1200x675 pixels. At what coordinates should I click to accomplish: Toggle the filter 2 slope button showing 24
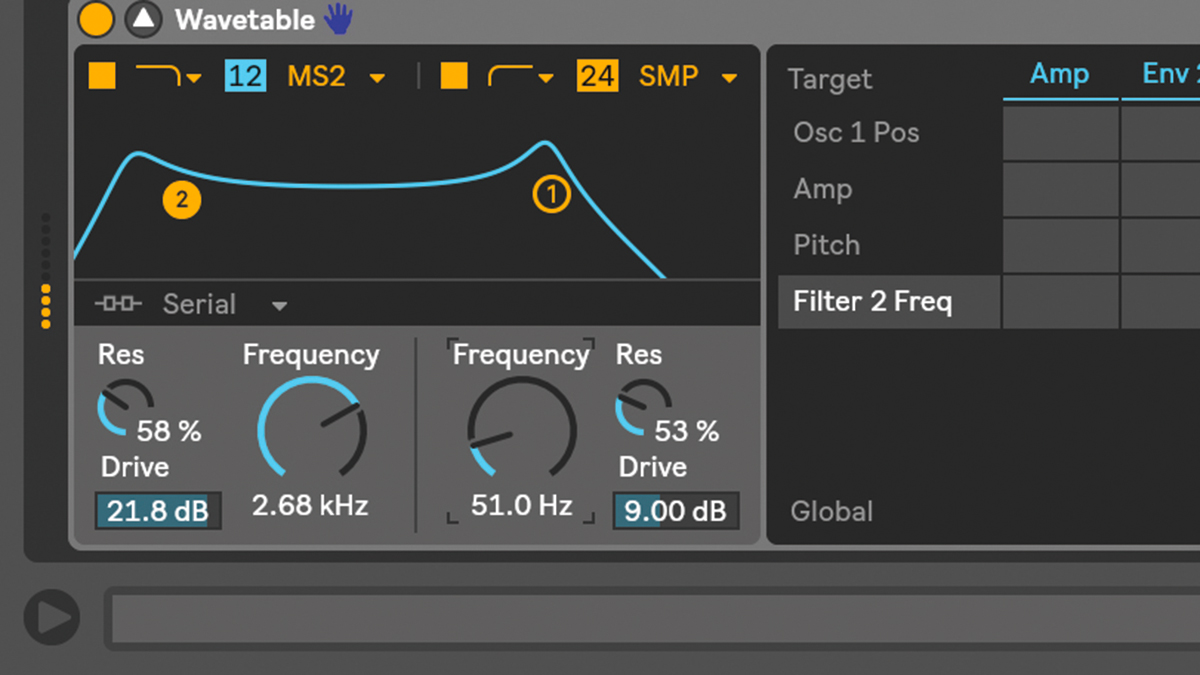597,76
